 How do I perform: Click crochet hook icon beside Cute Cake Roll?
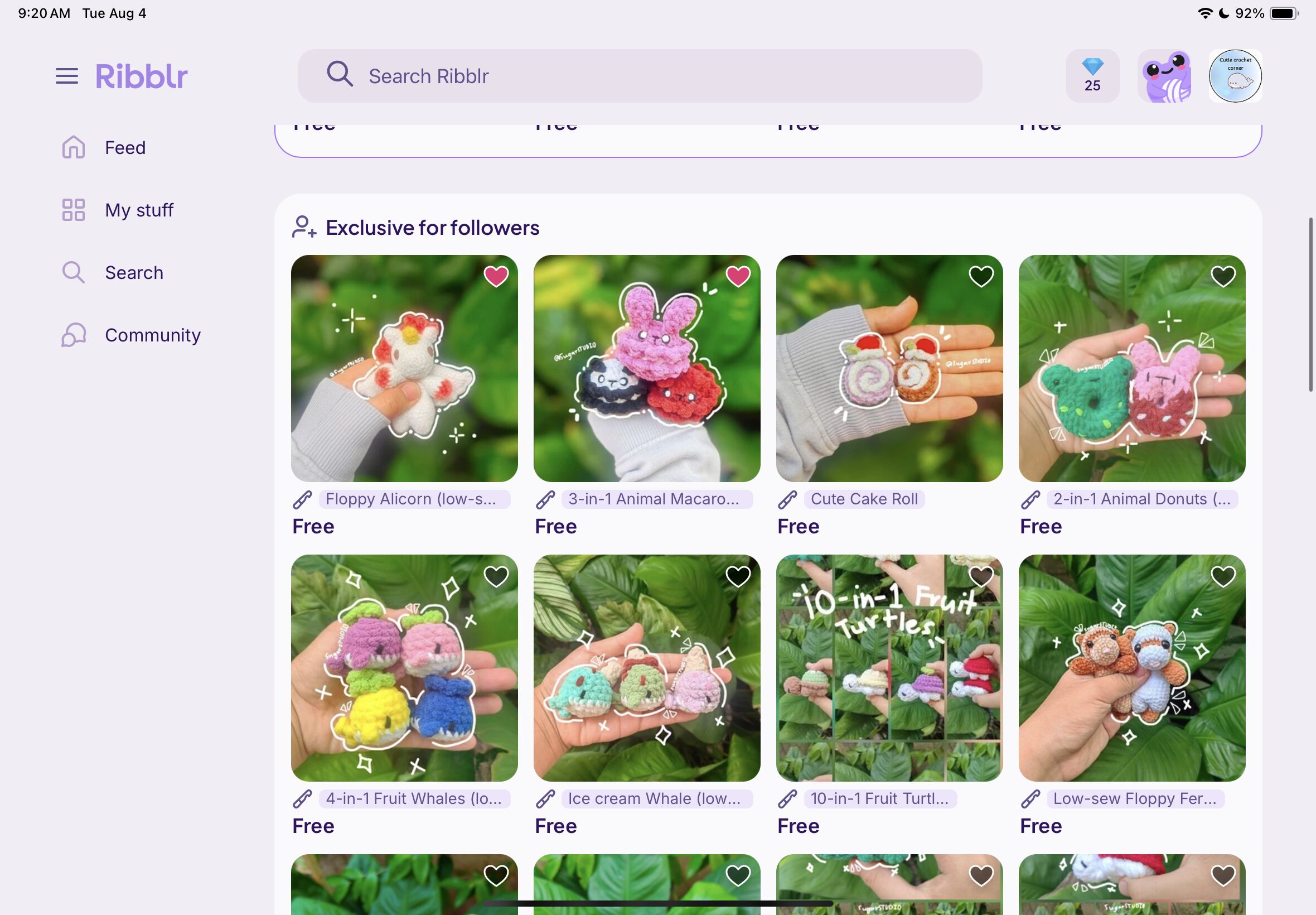pos(788,500)
